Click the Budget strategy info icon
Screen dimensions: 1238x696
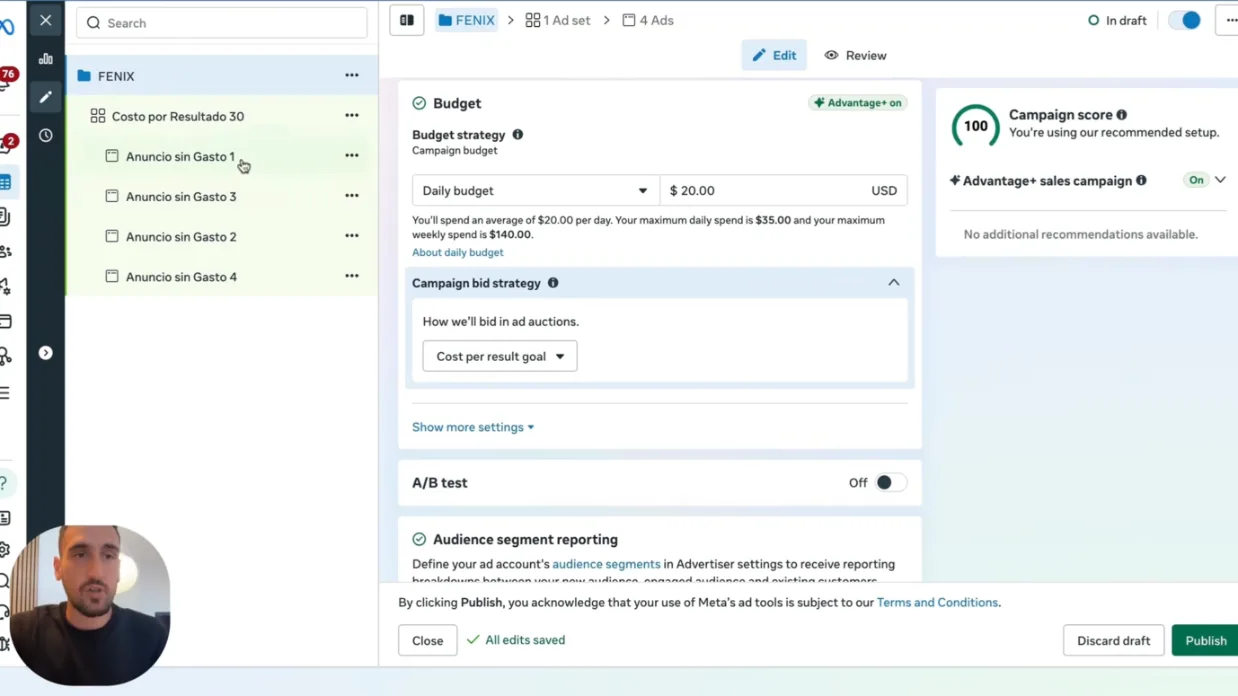(518, 134)
